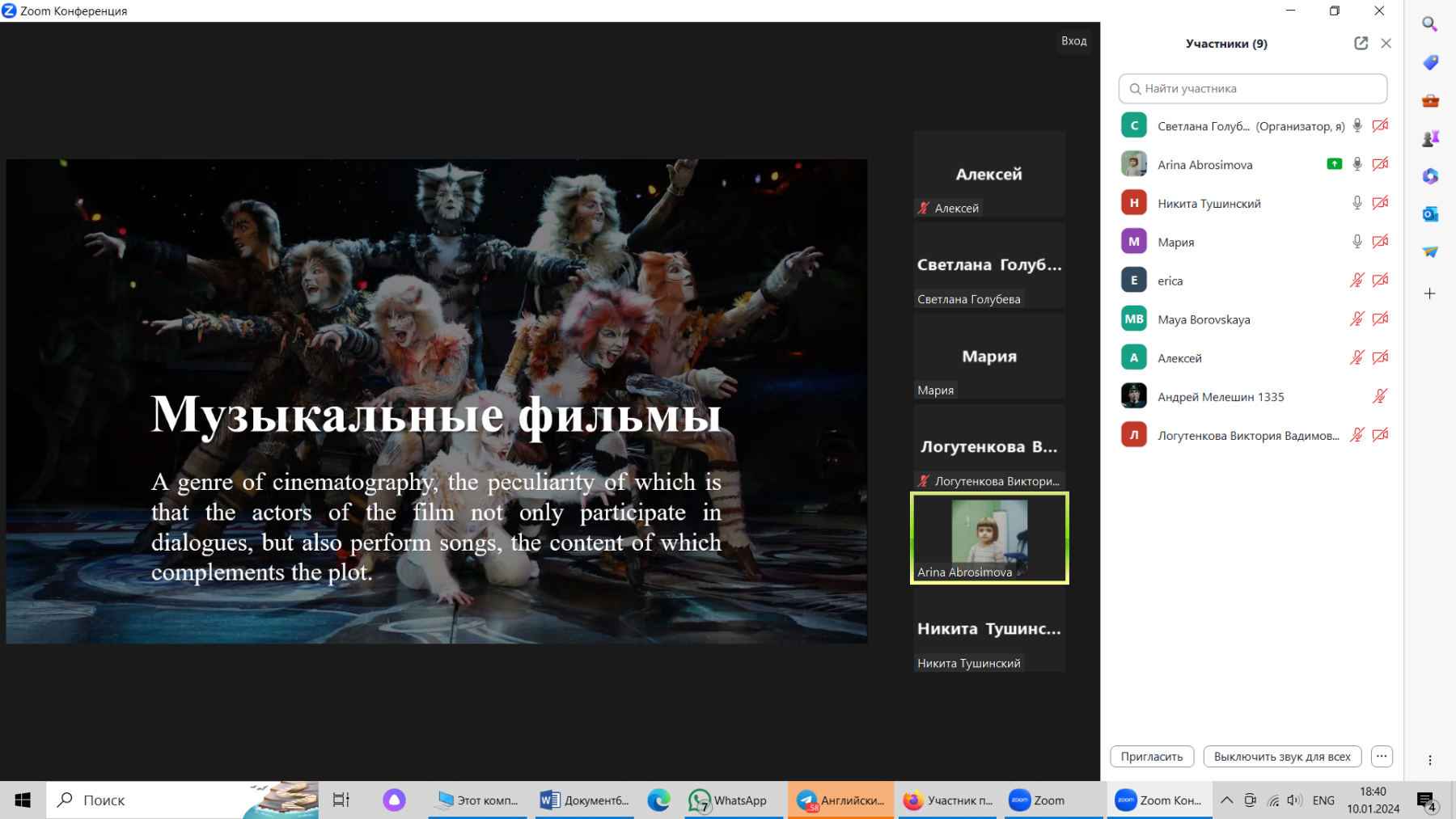Click the 'Пригласить' button
1456x819 pixels.
[1152, 757]
